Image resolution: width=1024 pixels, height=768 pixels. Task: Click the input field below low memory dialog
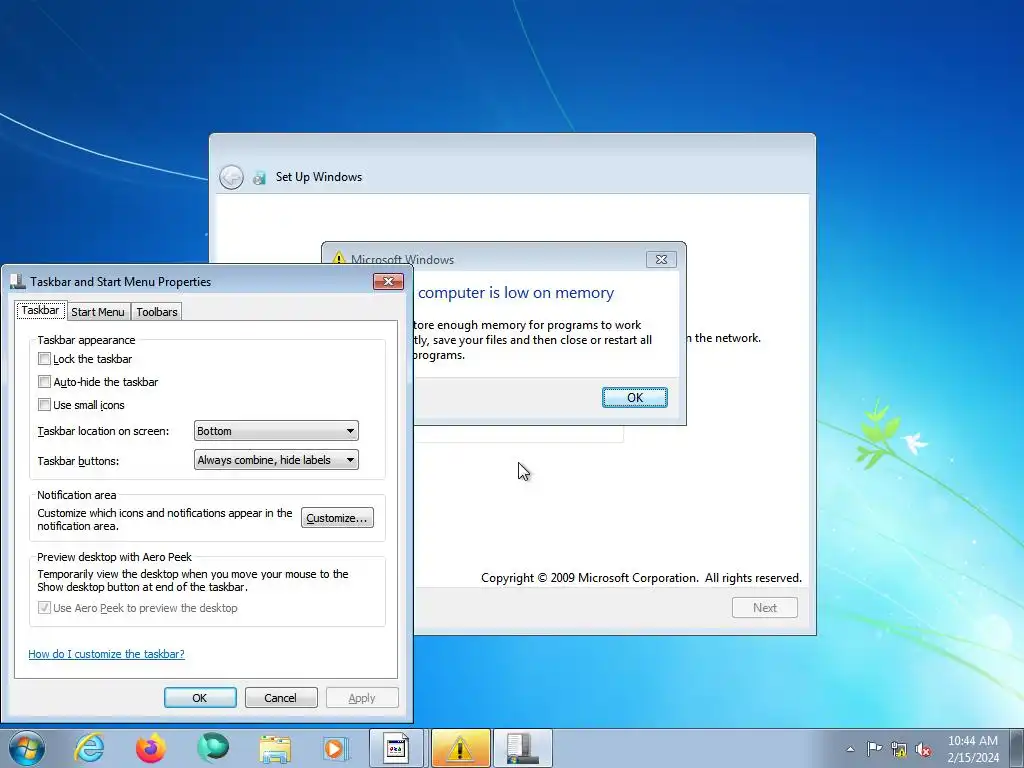click(x=519, y=434)
